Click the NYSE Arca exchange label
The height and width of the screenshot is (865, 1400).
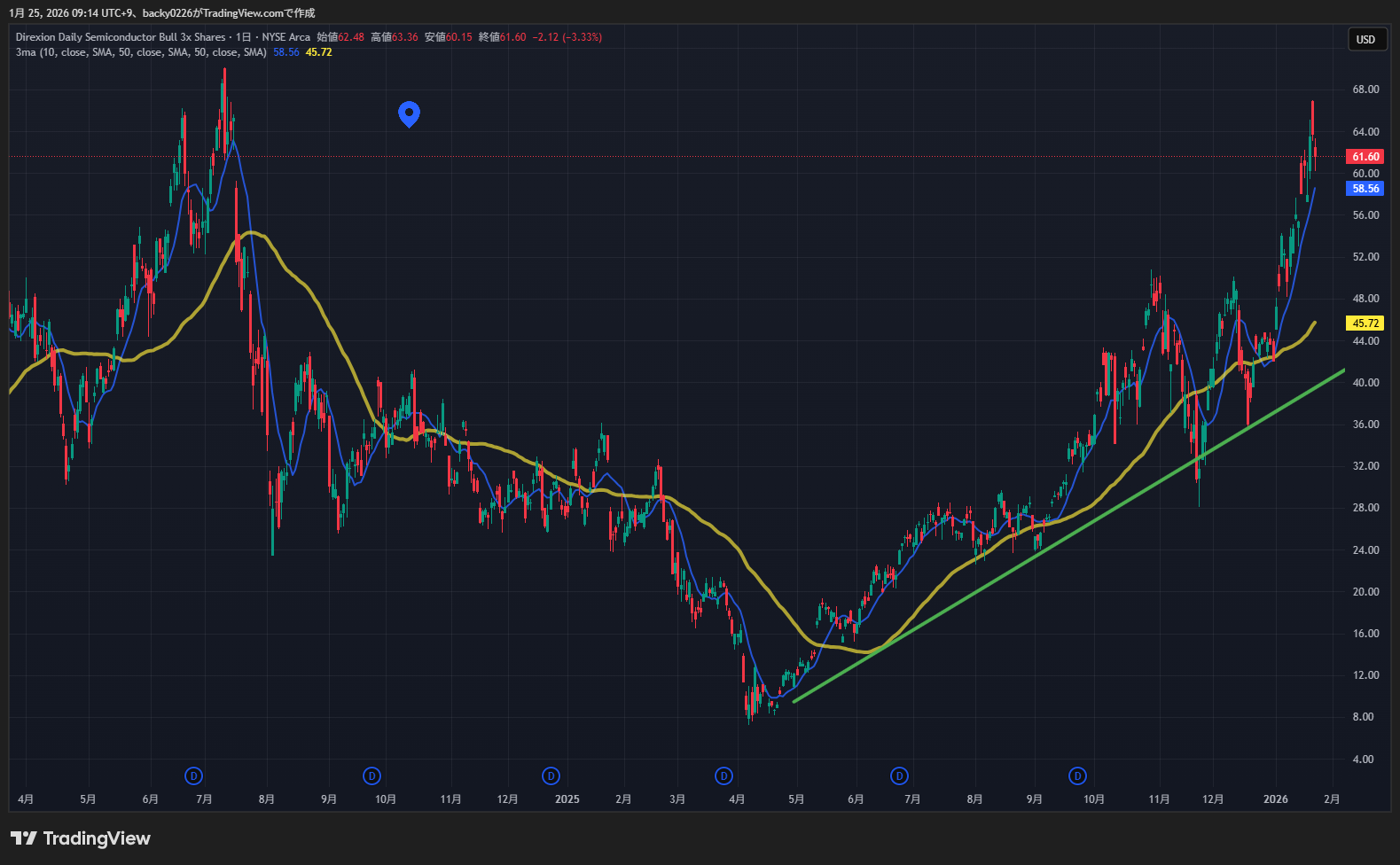[285, 37]
